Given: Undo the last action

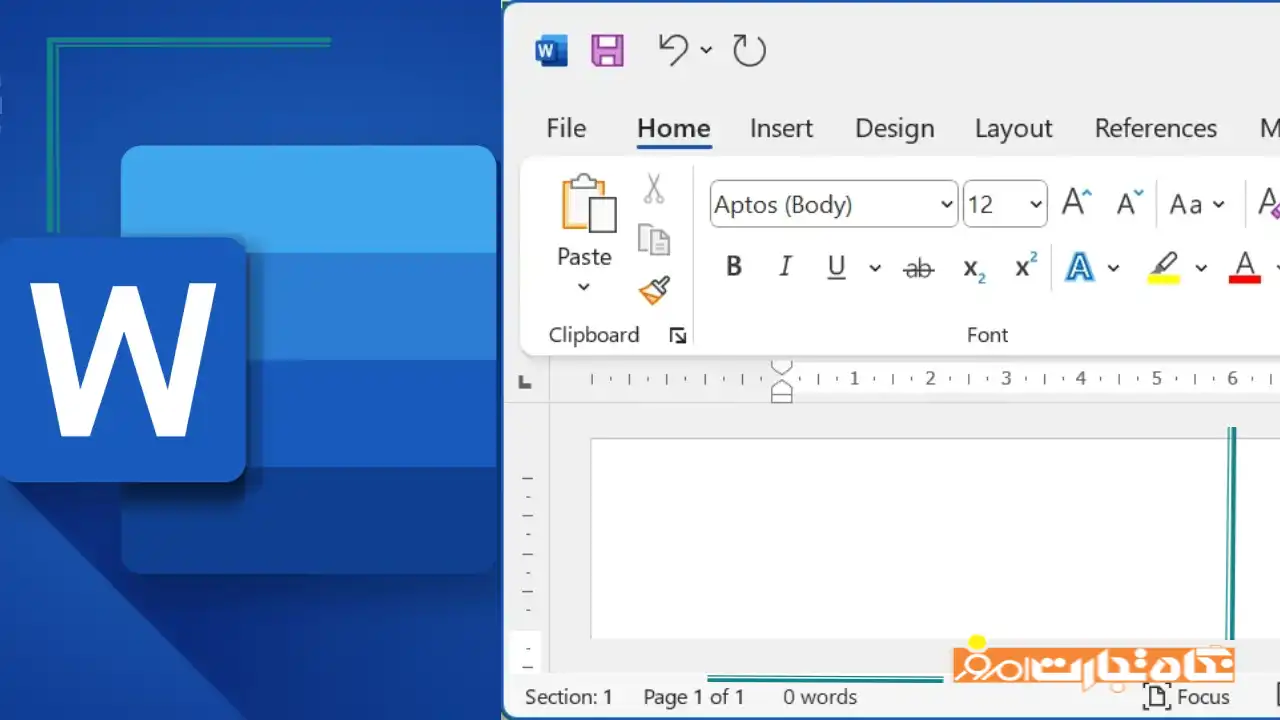Looking at the screenshot, I should coord(673,49).
